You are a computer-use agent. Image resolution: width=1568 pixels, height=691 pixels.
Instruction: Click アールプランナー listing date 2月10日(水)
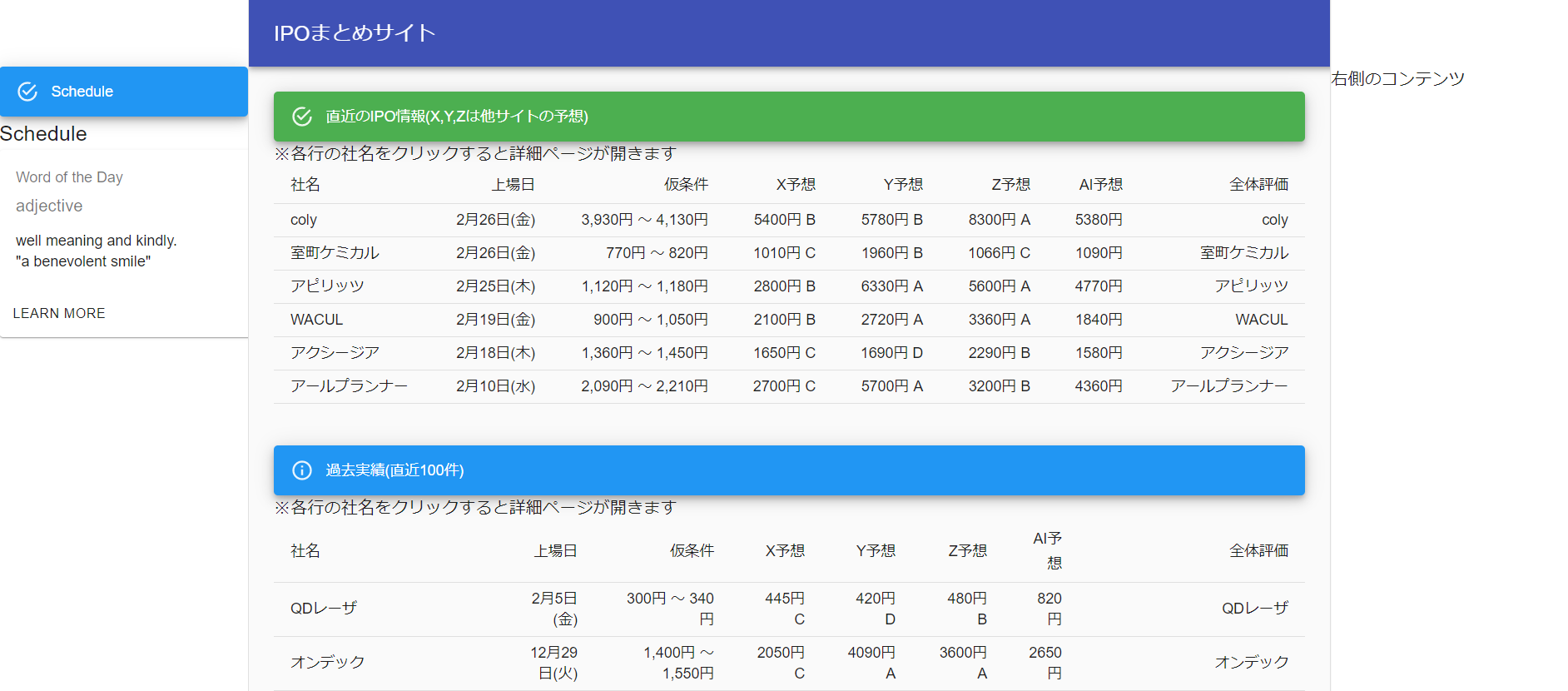pos(496,386)
